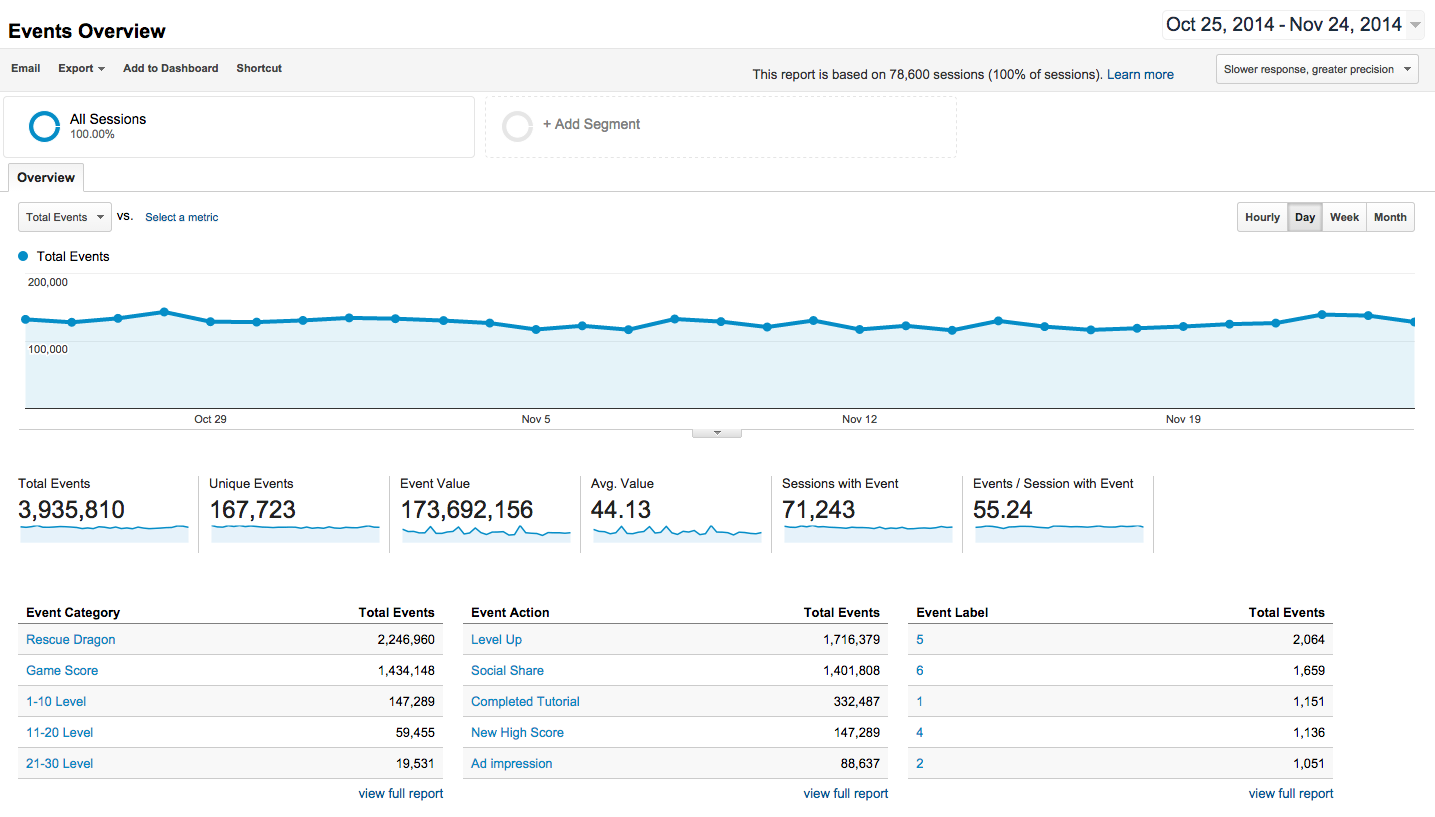This screenshot has width=1435, height=817.
Task: Click Select a metric link
Action: 181,217
